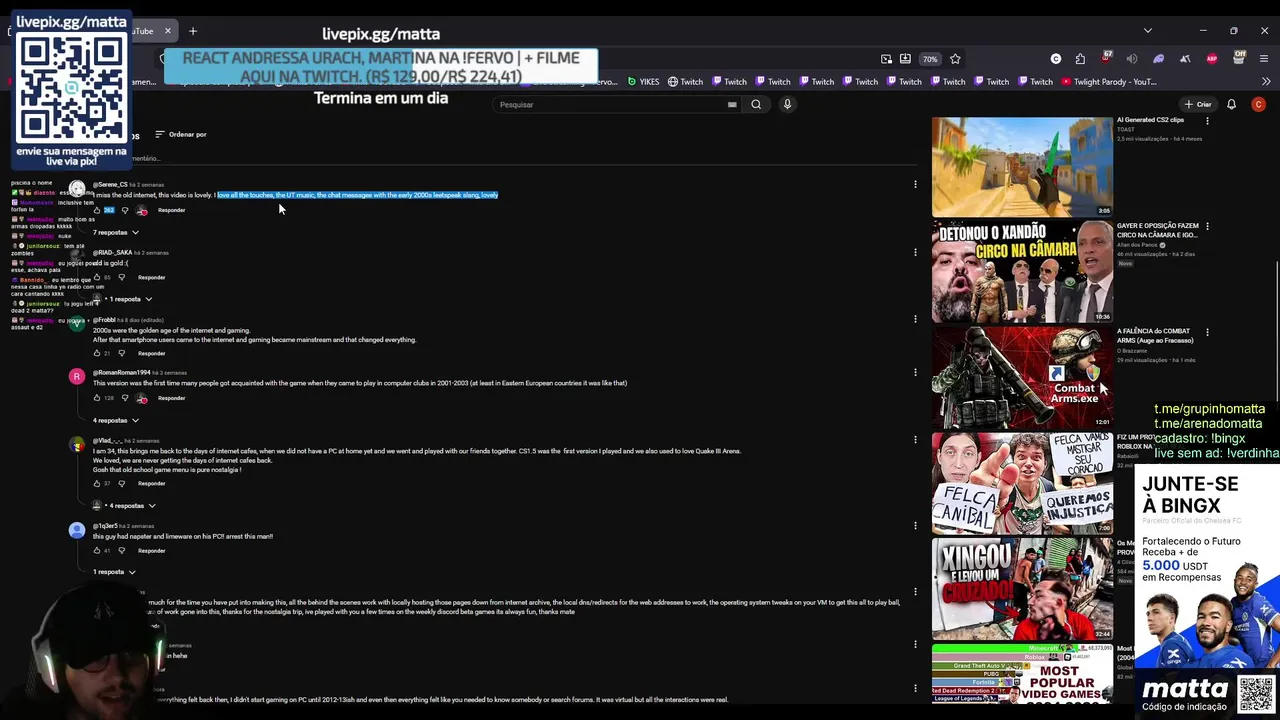Dislike the comment by @Frobbl
Viewport: 1280px width, 720px height.
122,353
